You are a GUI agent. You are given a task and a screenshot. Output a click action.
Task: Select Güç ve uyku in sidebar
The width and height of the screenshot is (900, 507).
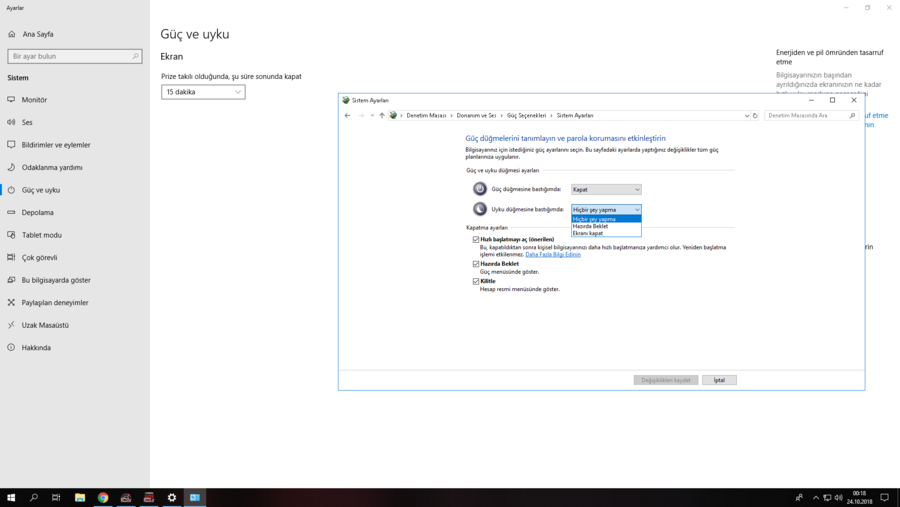[41, 189]
